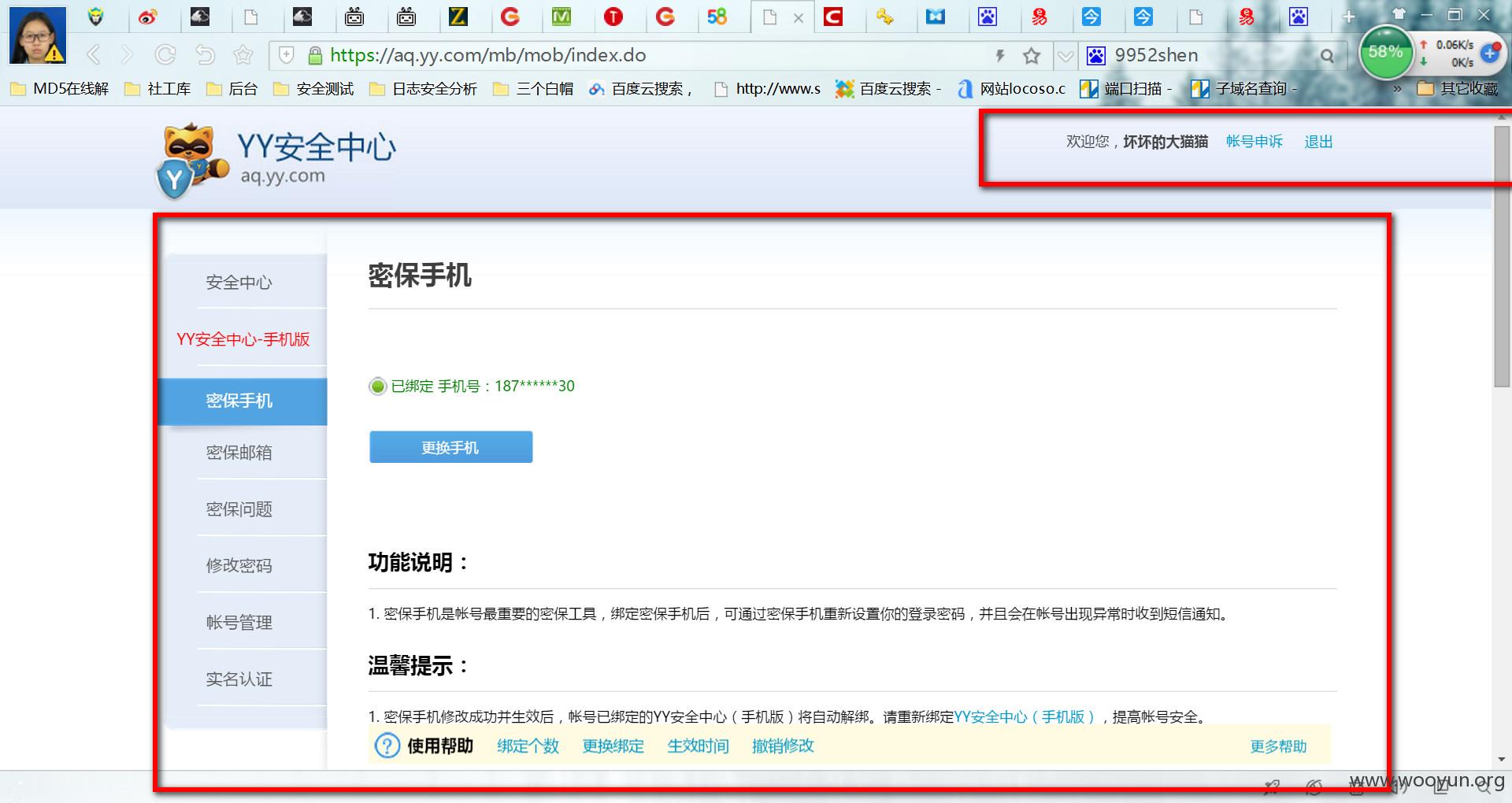Click the 更换手机 button
Image resolution: width=1512 pixels, height=803 pixels.
coord(450,447)
